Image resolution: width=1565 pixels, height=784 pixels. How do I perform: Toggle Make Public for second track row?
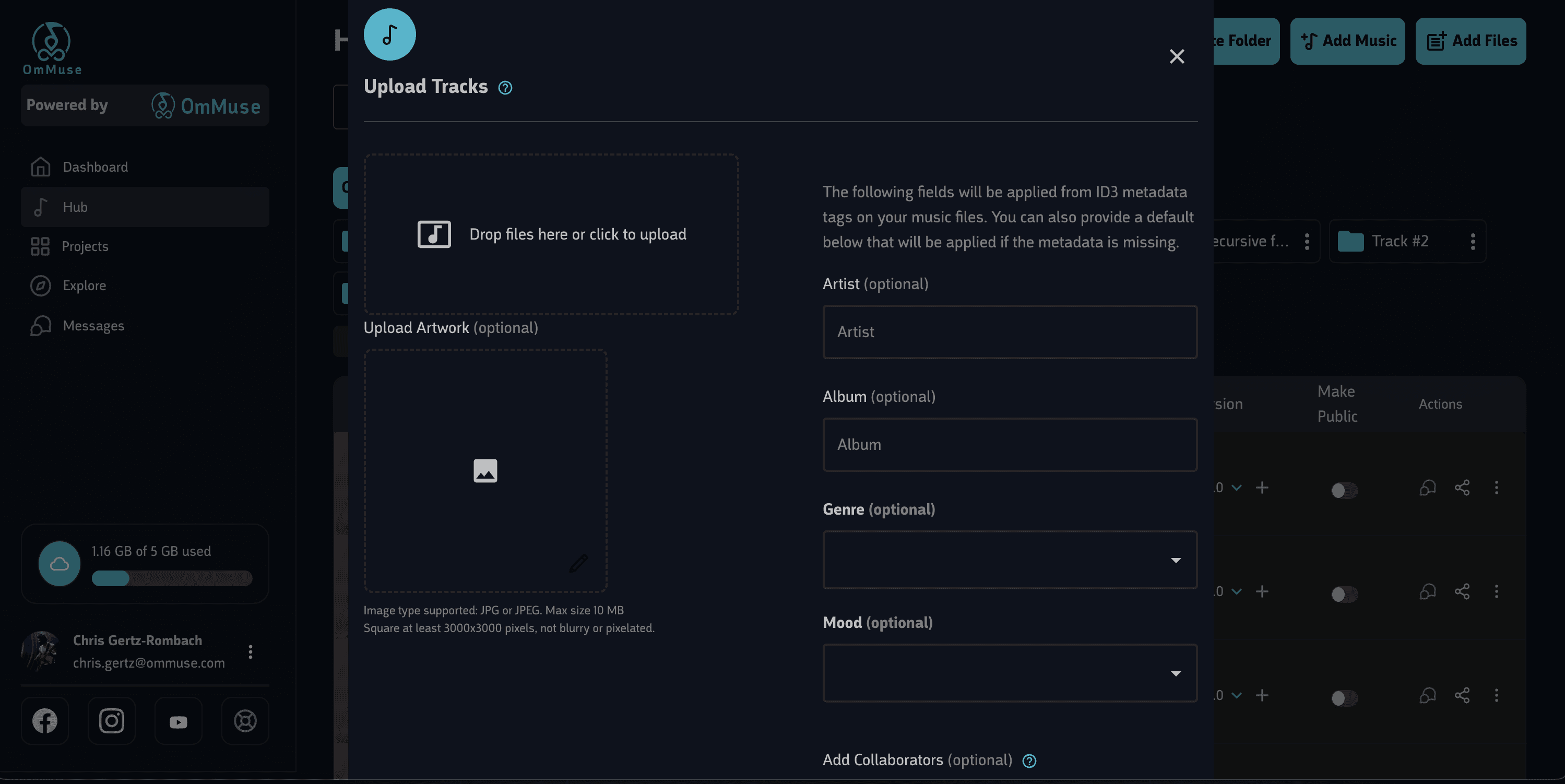click(1343, 594)
